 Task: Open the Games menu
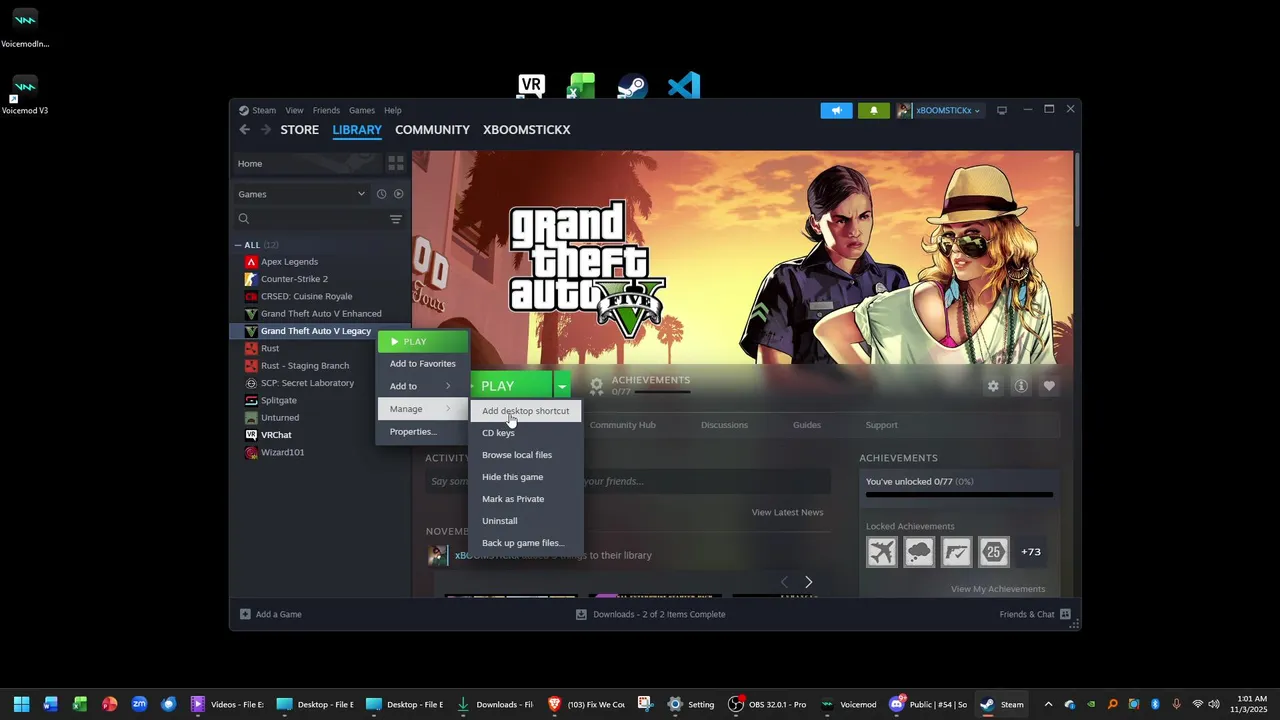(362, 110)
